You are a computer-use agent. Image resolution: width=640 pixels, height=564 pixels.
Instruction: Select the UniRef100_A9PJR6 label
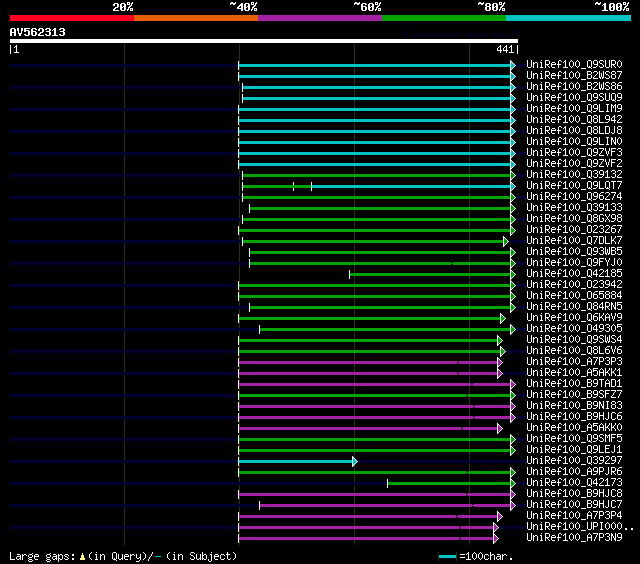pos(574,472)
